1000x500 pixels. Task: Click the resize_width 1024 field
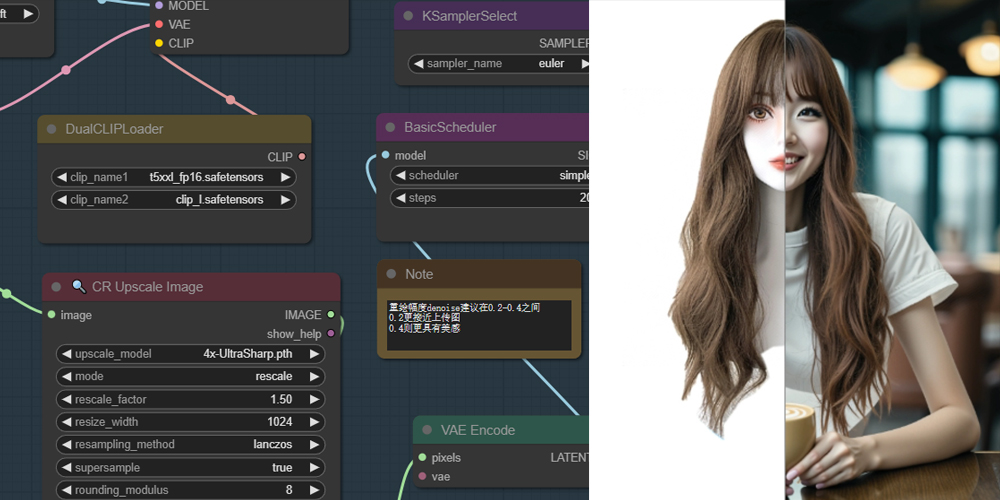tap(191, 422)
